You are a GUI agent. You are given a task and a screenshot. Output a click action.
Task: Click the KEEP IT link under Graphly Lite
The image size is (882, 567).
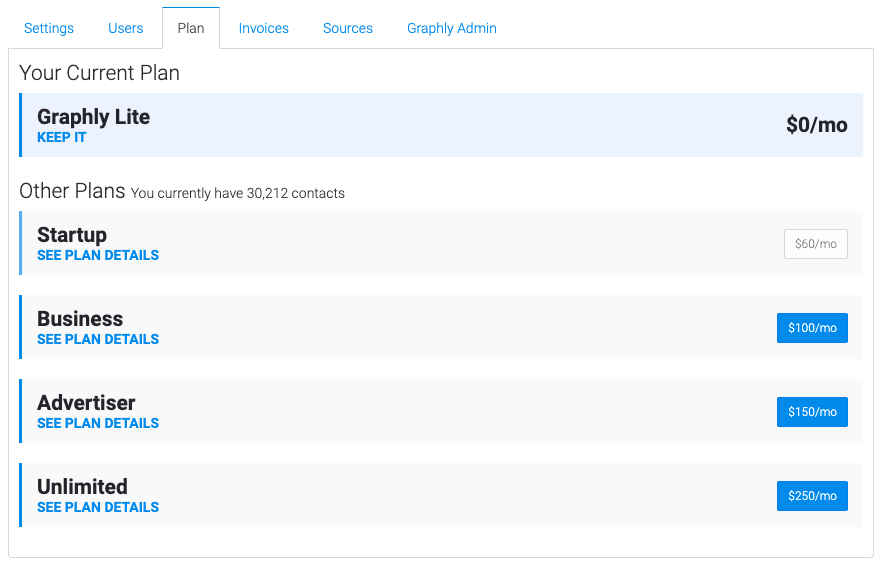(61, 137)
